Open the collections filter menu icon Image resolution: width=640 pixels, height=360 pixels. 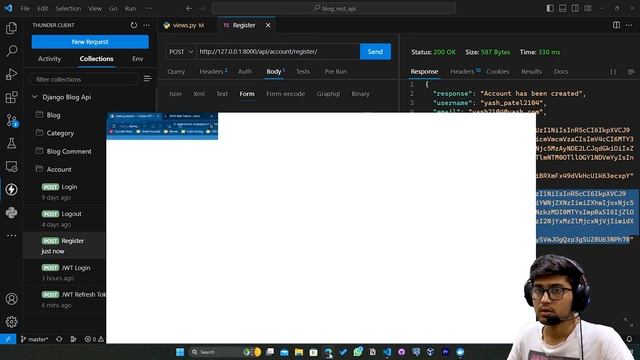tap(147, 78)
